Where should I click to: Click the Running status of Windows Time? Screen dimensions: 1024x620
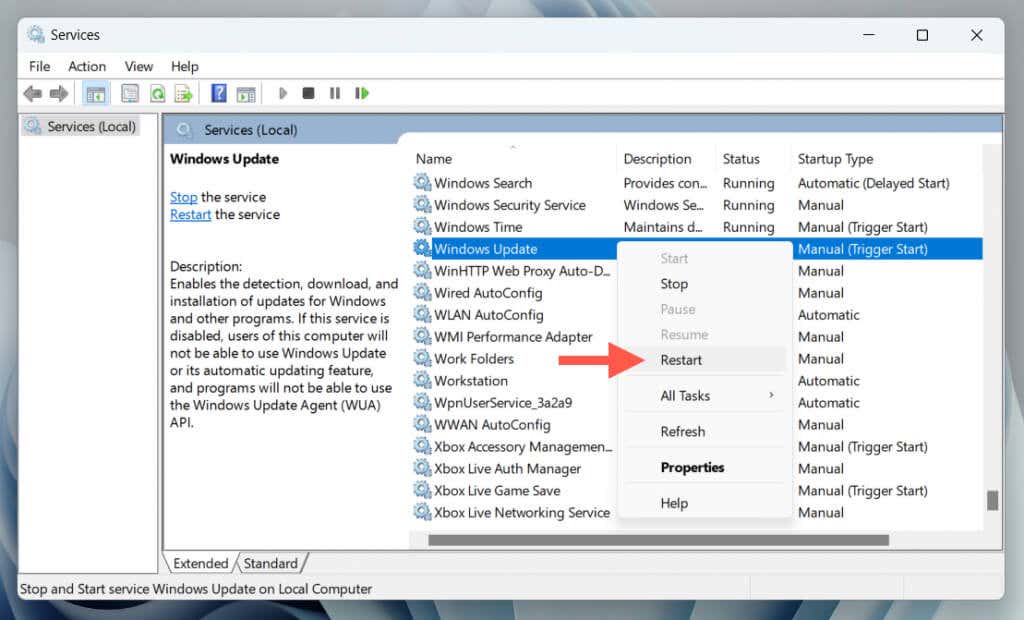coord(748,227)
